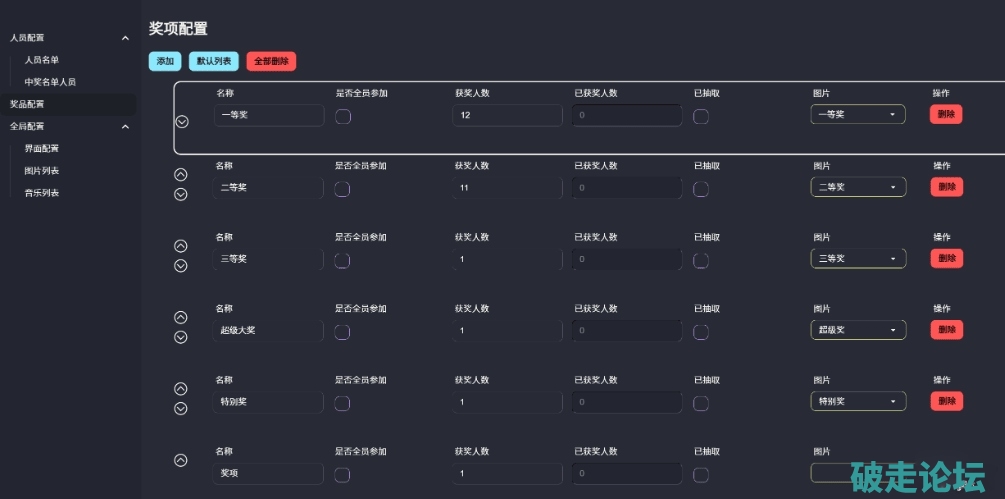Move 特别奖 prize down with arrow icon
This screenshot has width=1005, height=499.
[x=181, y=408]
